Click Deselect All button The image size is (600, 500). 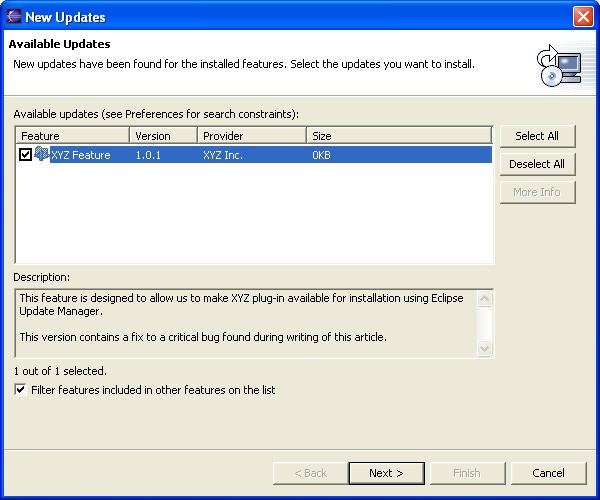click(x=537, y=164)
